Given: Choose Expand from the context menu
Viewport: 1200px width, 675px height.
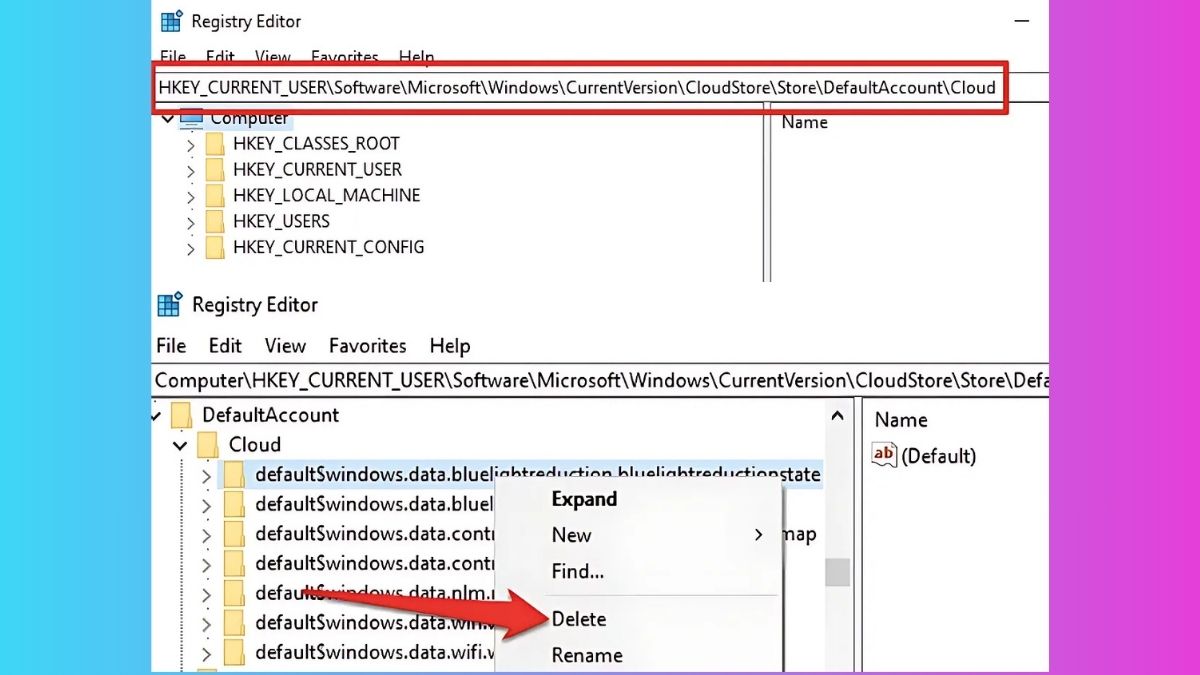Looking at the screenshot, I should coord(584,499).
